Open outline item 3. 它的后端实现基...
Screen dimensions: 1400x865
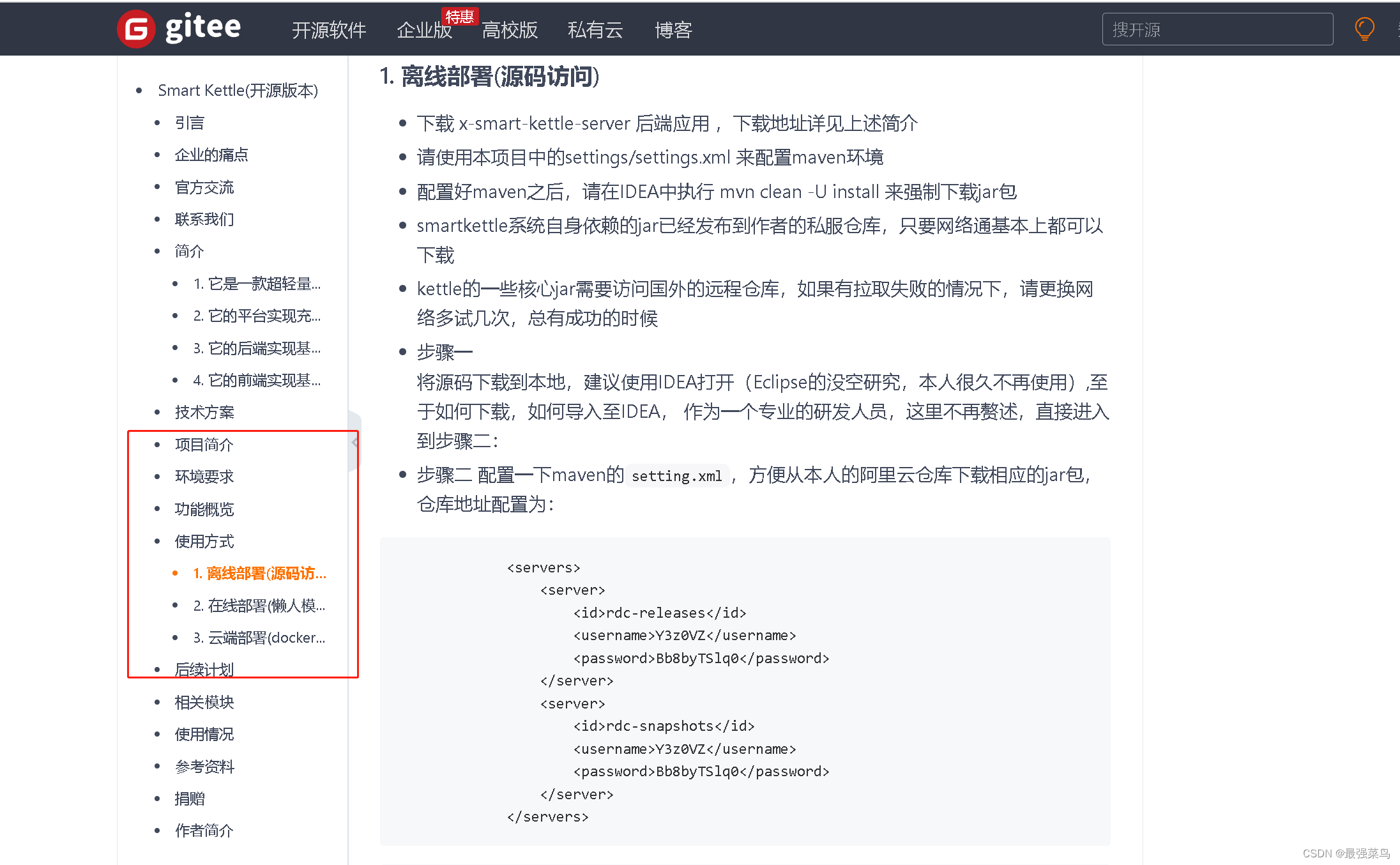257,348
